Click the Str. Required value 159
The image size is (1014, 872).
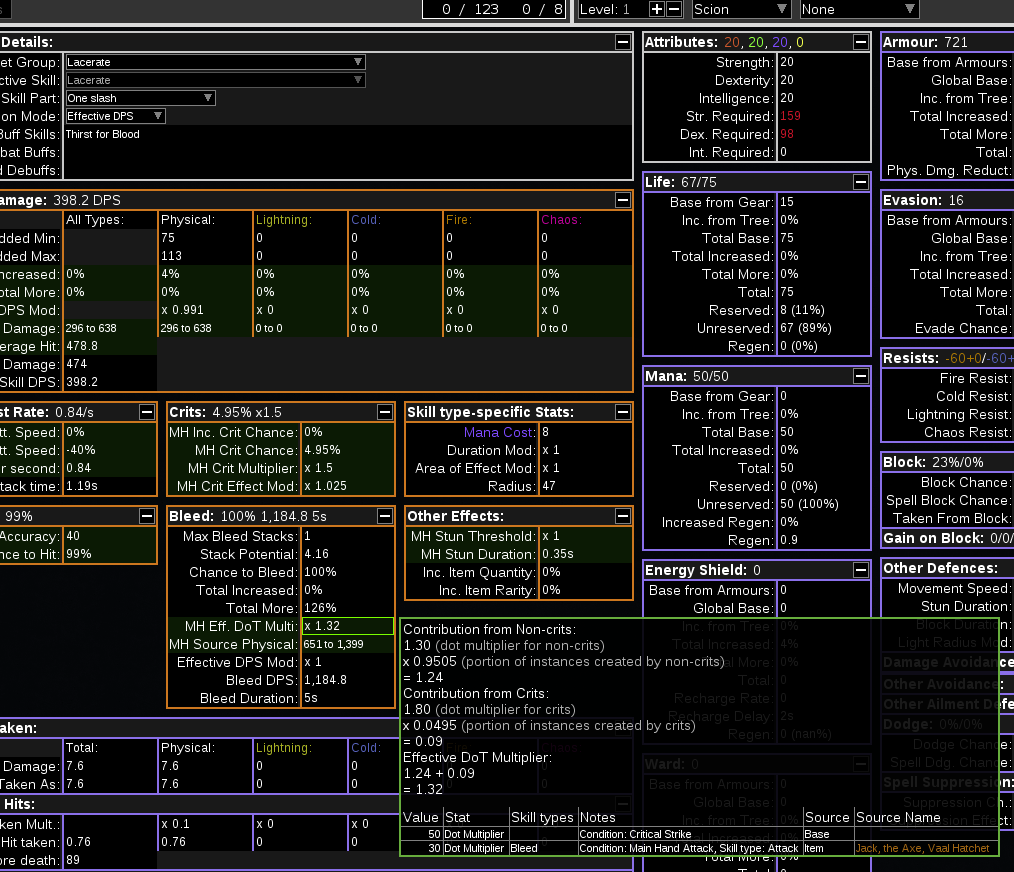pos(790,116)
